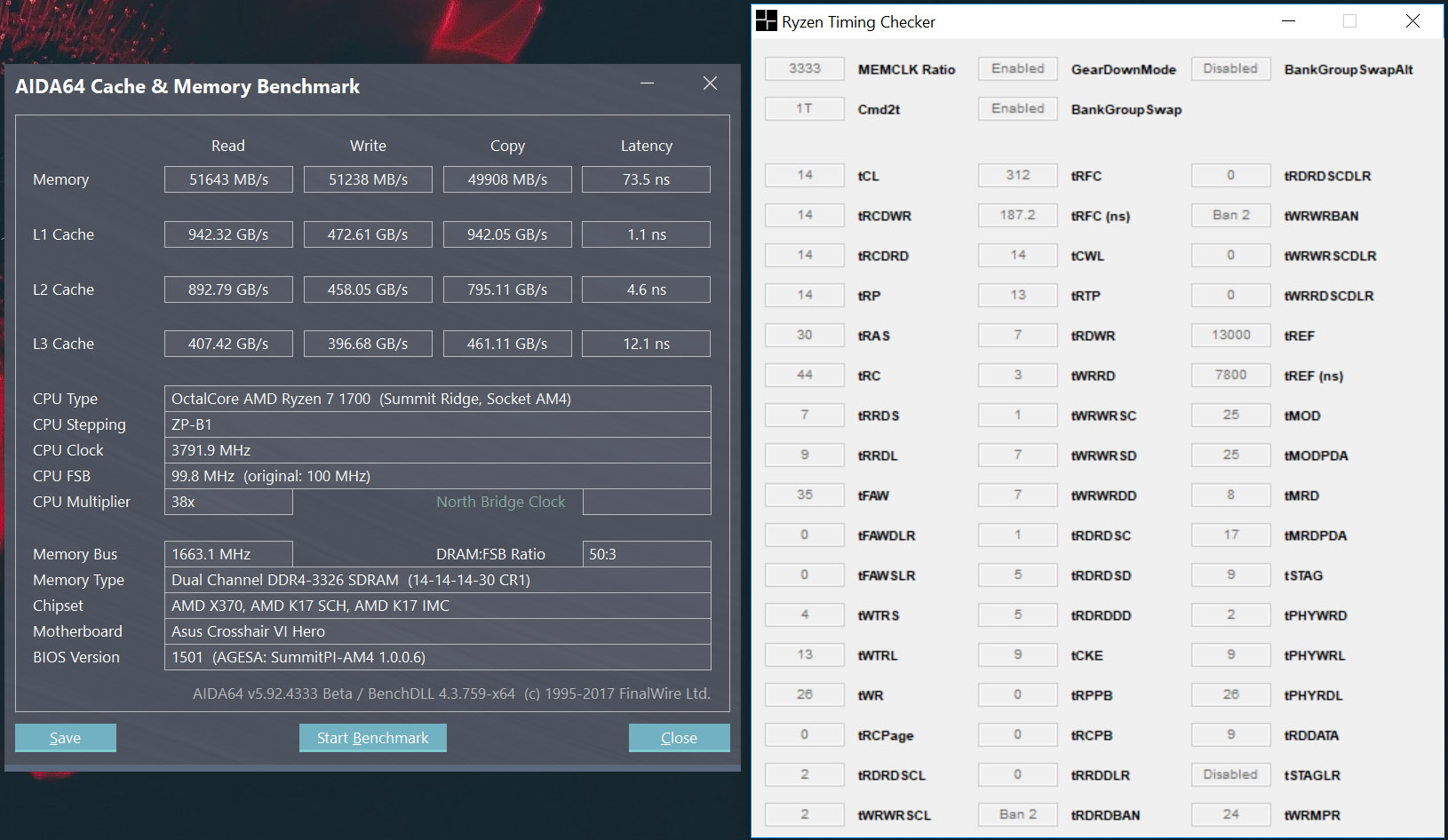Select the tRTP value field showing 13

[1018, 295]
